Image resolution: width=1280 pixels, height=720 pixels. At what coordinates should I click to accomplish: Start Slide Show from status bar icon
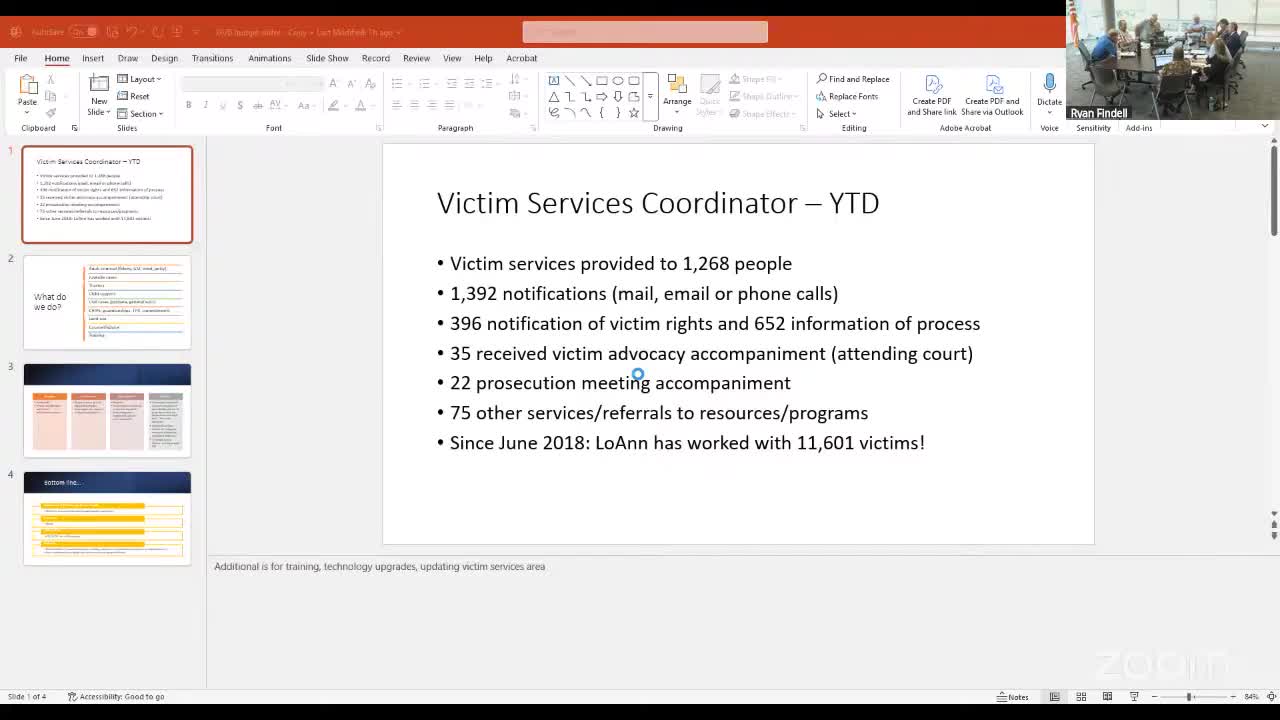(x=1134, y=696)
